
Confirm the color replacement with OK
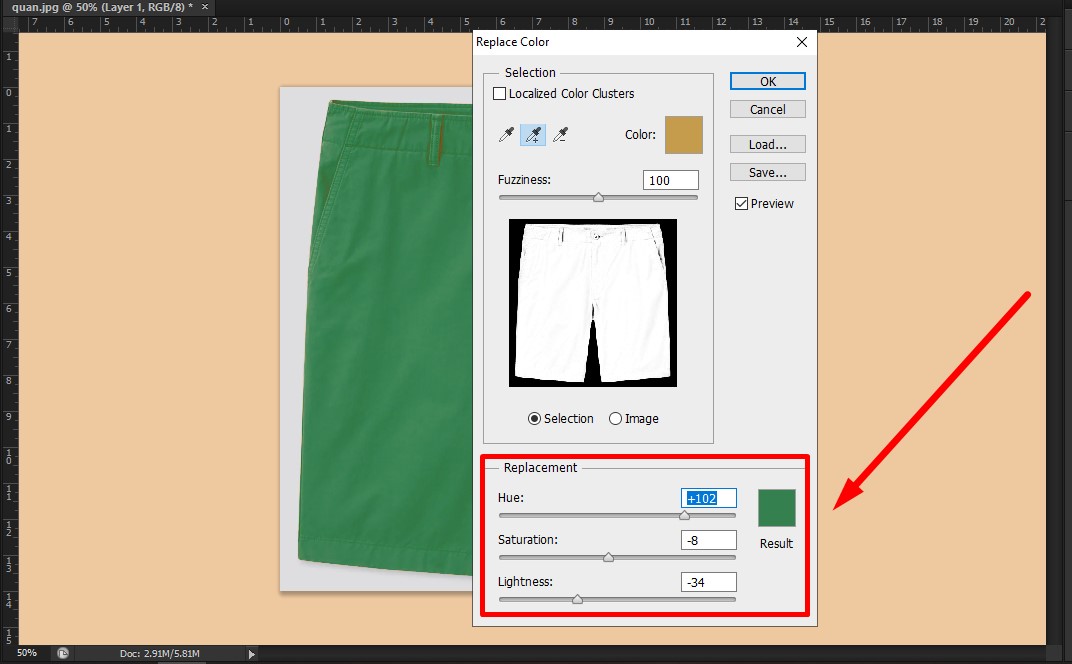(x=767, y=81)
